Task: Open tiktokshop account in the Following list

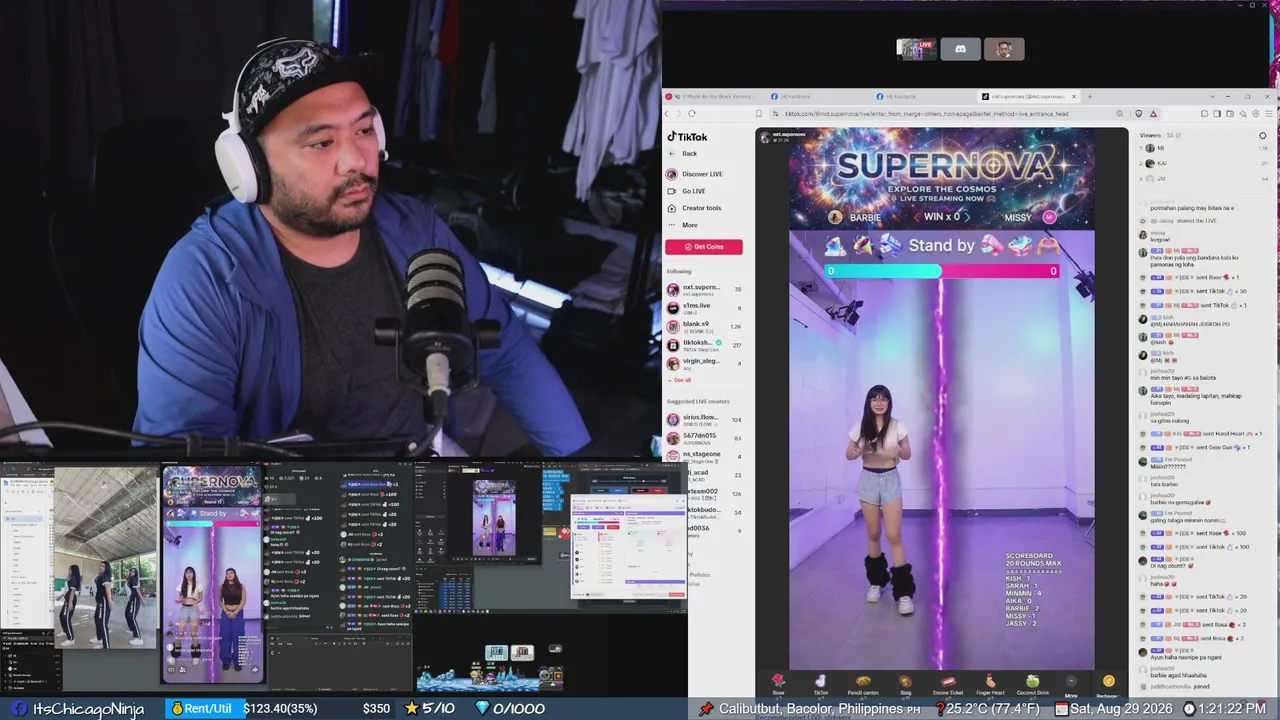Action: tap(704, 345)
